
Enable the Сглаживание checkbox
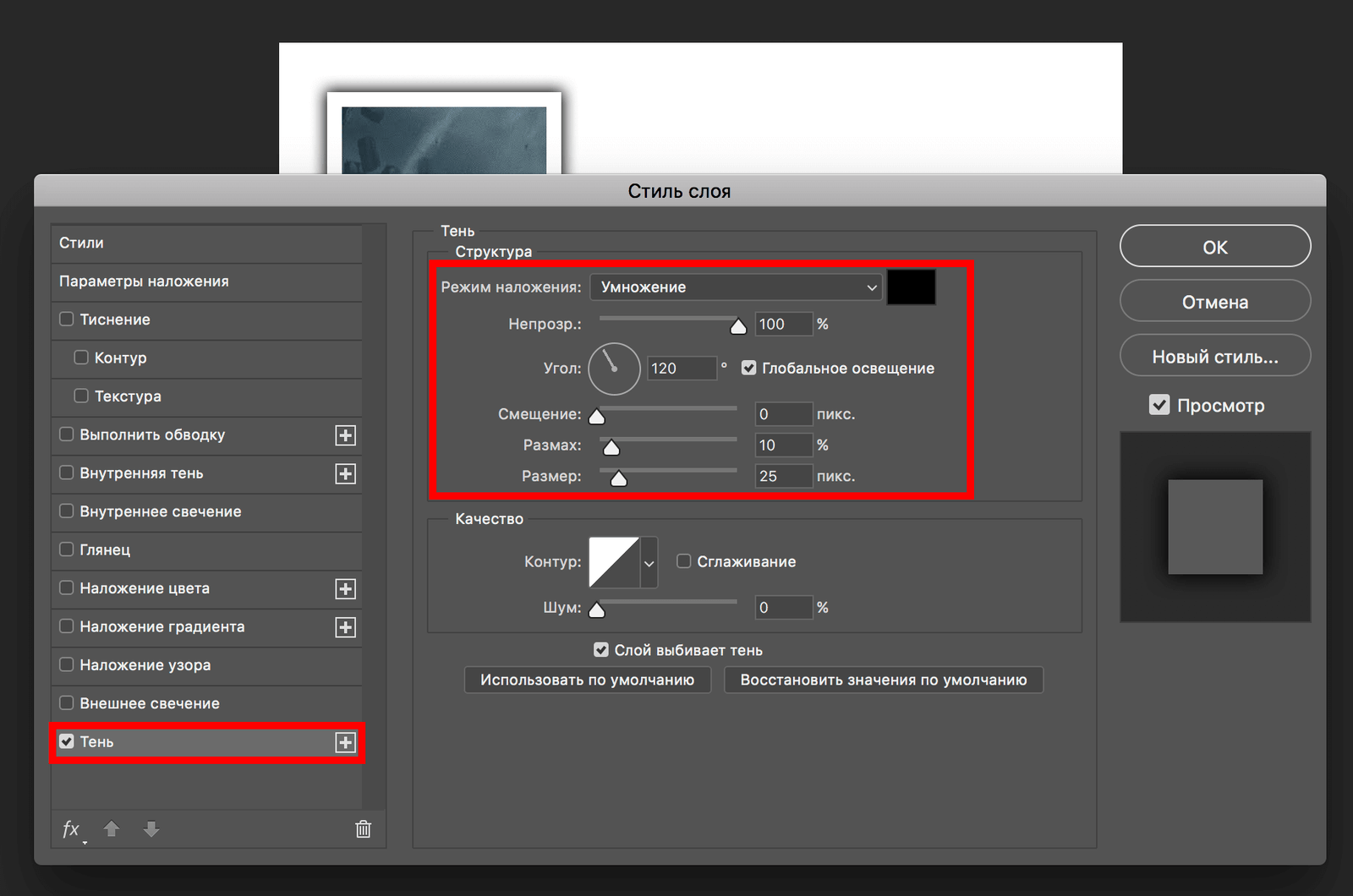[x=684, y=561]
